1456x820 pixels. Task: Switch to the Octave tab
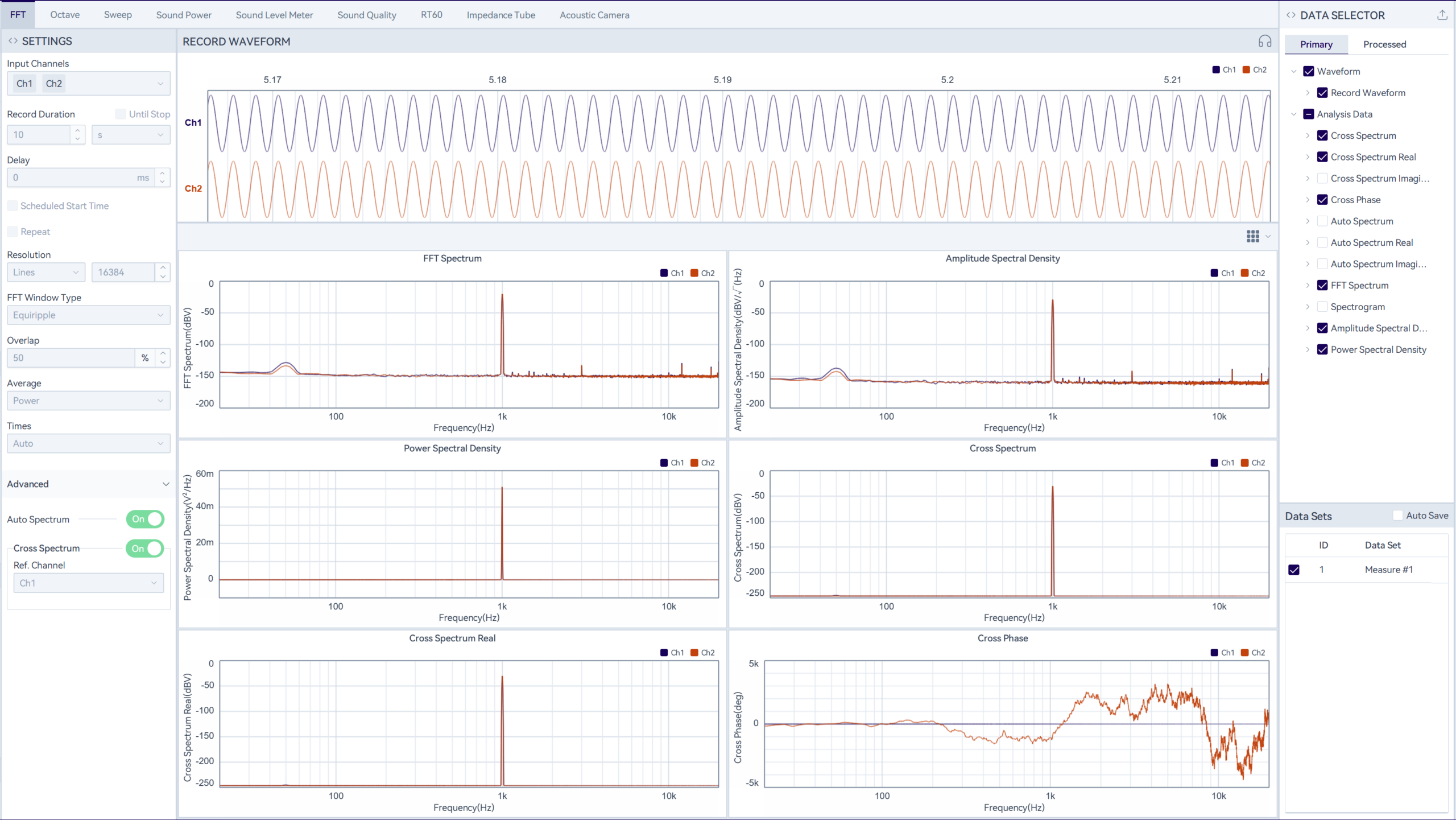[65, 15]
